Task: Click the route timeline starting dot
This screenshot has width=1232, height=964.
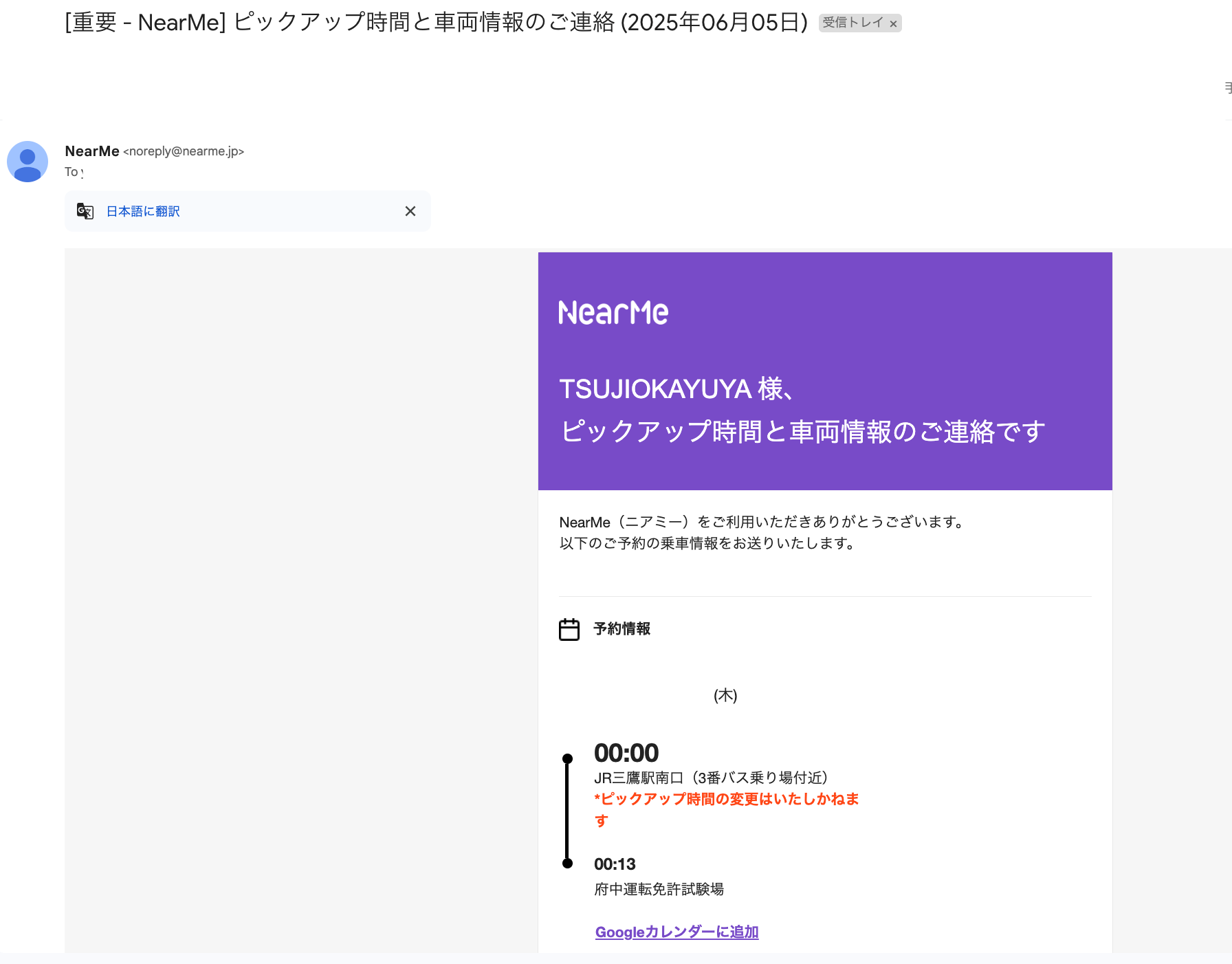Action: click(x=567, y=758)
